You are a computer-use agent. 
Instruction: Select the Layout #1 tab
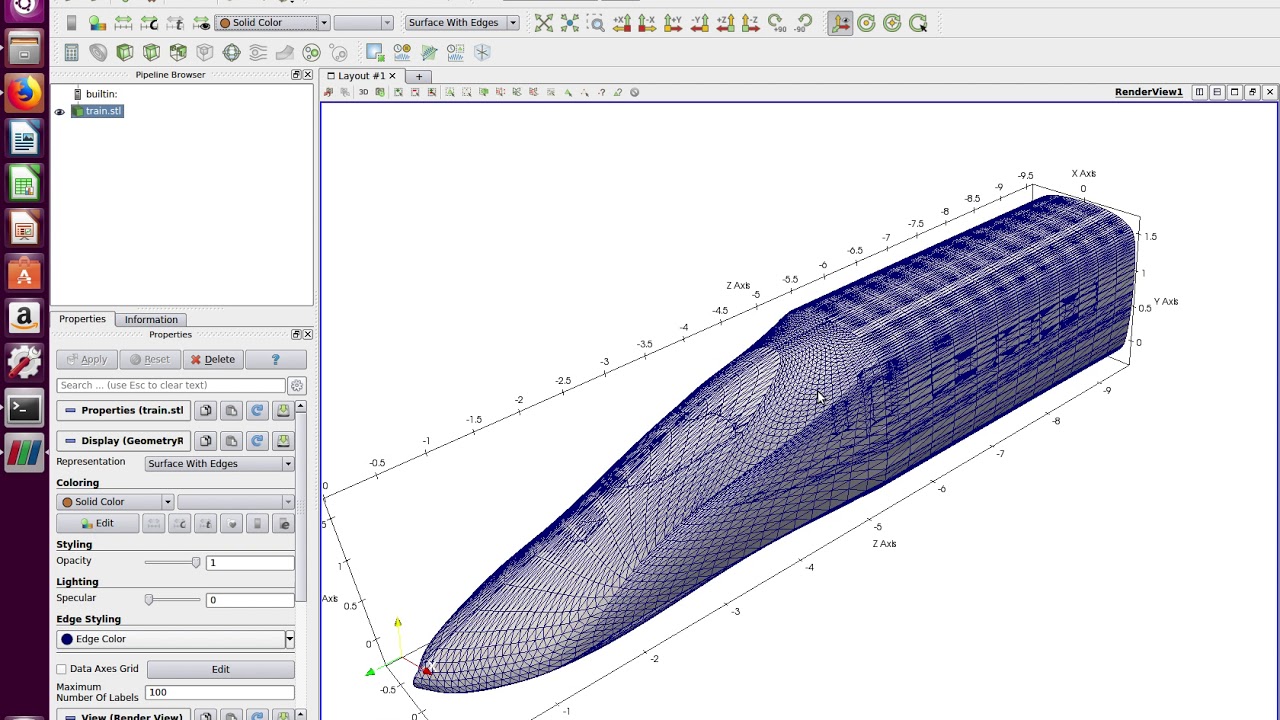click(361, 76)
